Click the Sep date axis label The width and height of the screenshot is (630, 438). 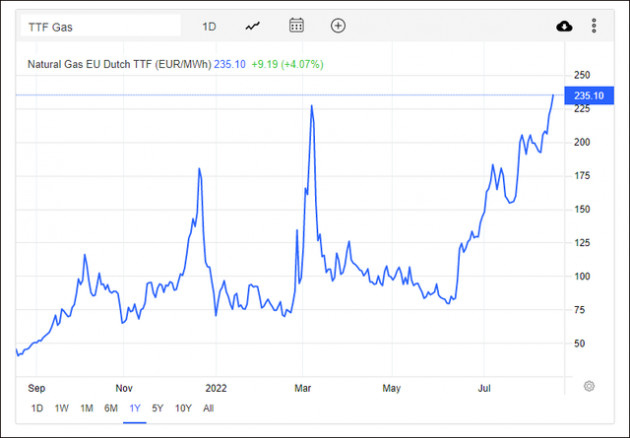(x=37, y=388)
